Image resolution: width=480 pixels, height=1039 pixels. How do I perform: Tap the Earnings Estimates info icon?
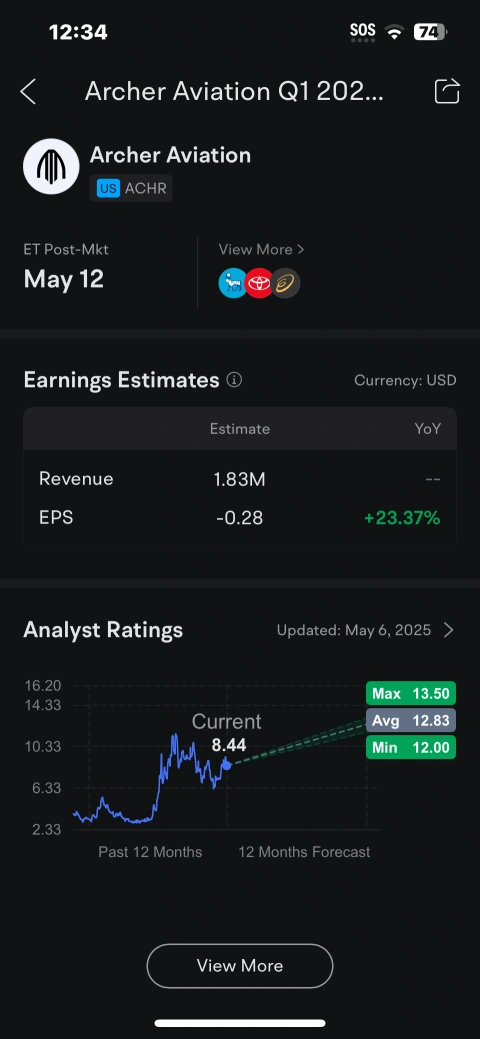tap(234, 380)
